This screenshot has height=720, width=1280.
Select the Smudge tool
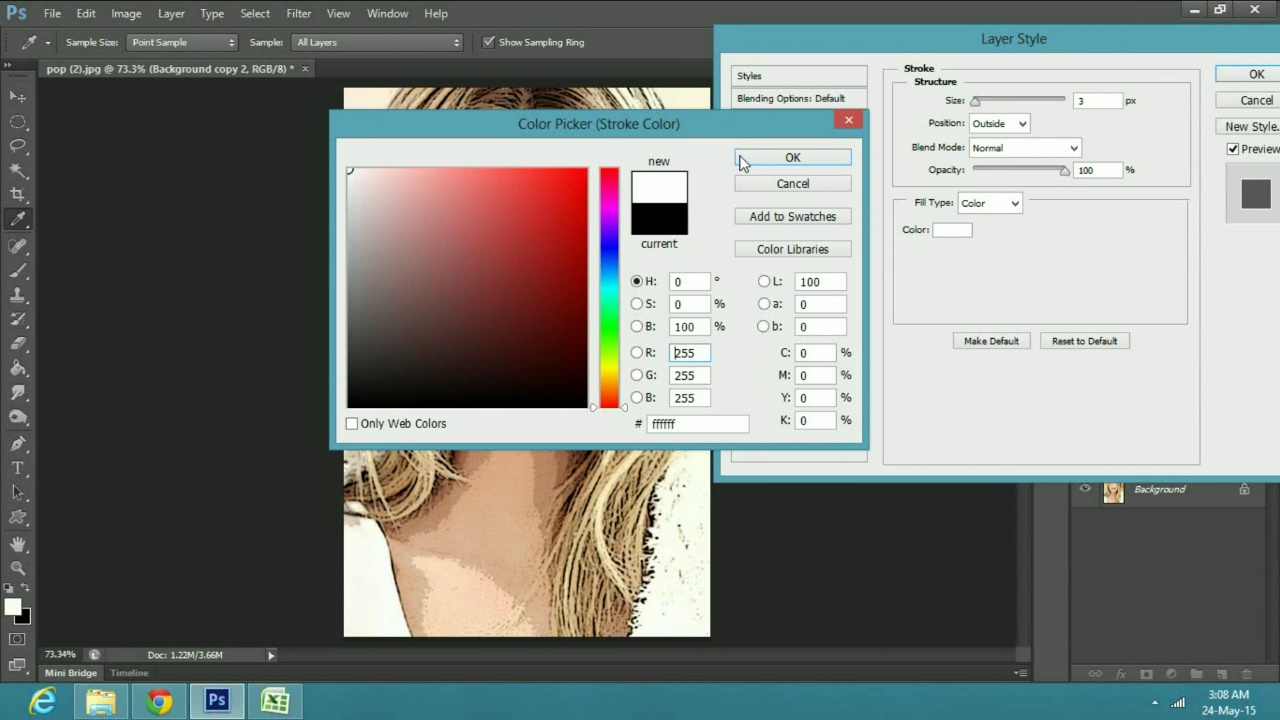(x=18, y=393)
